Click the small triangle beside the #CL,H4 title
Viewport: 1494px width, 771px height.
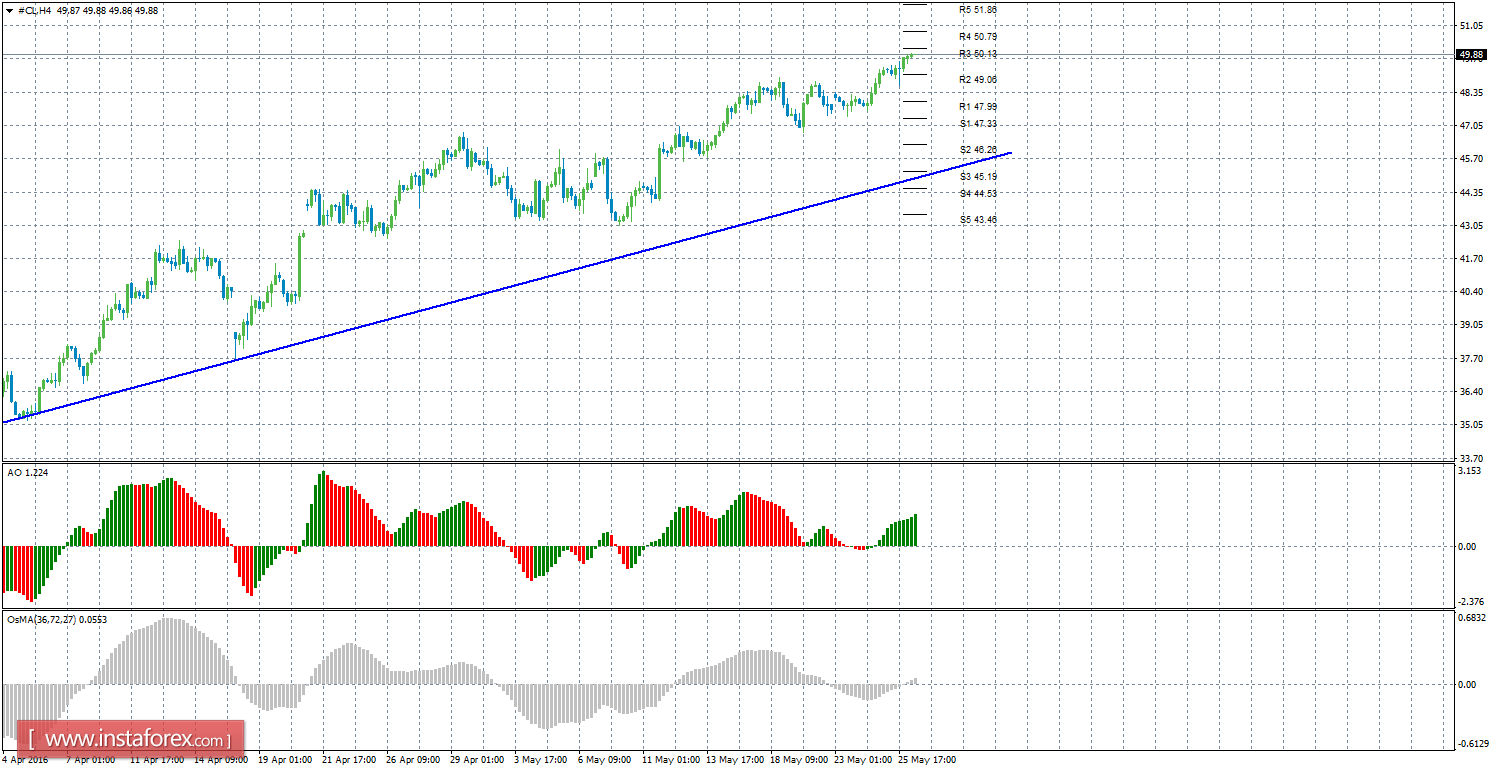point(9,10)
